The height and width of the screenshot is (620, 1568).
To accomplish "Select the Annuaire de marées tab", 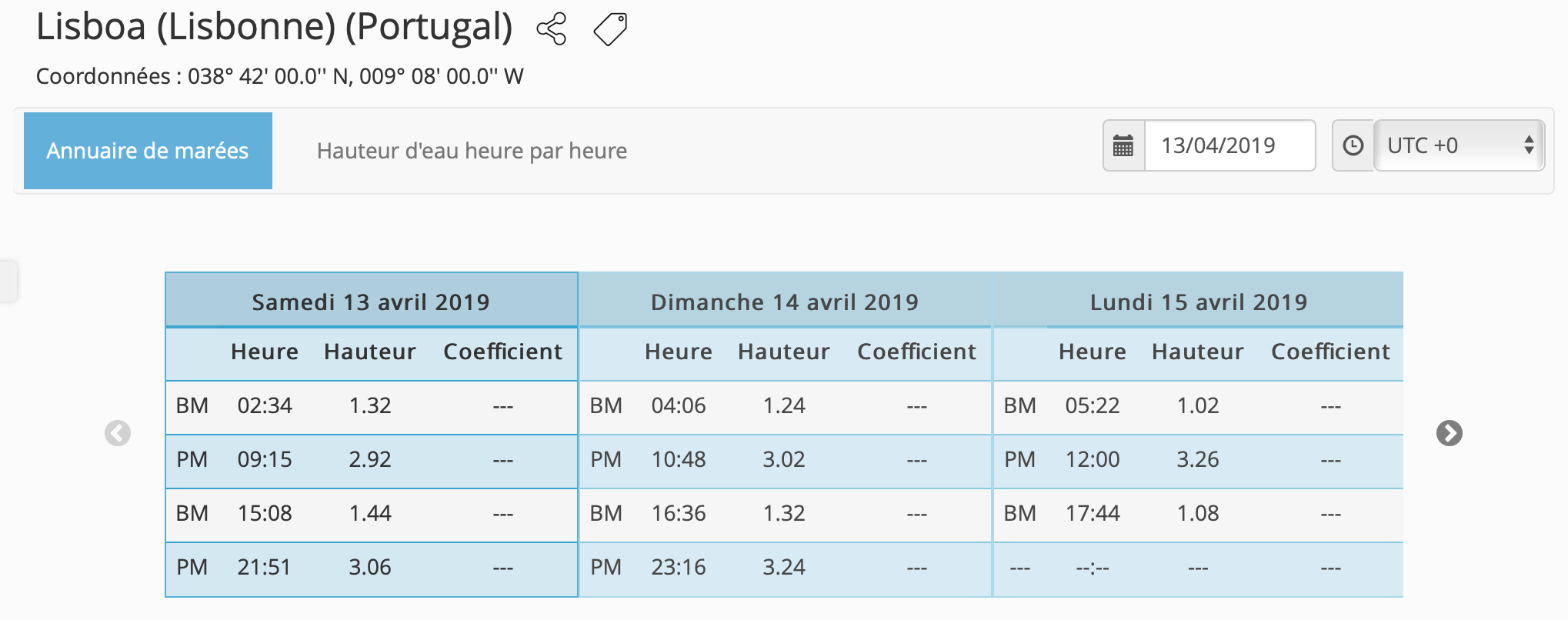I will (x=148, y=151).
